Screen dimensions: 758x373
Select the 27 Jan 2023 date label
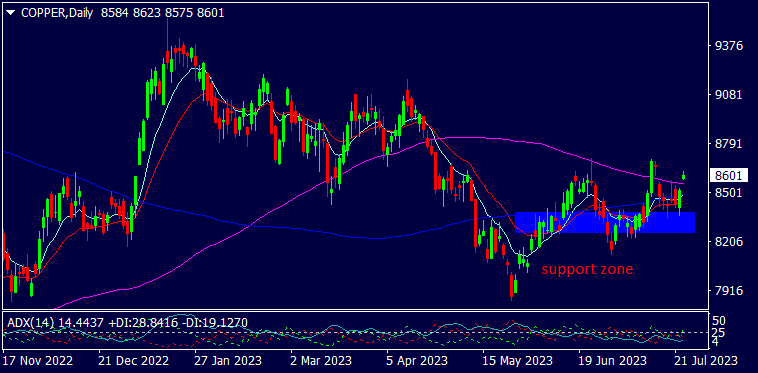[228, 360]
